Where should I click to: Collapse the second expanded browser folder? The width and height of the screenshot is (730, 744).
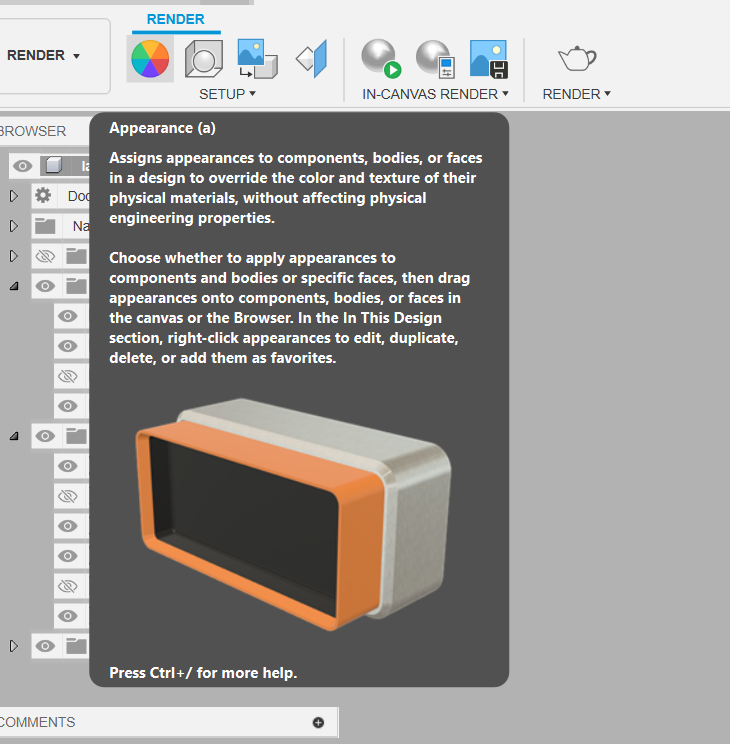[14, 436]
